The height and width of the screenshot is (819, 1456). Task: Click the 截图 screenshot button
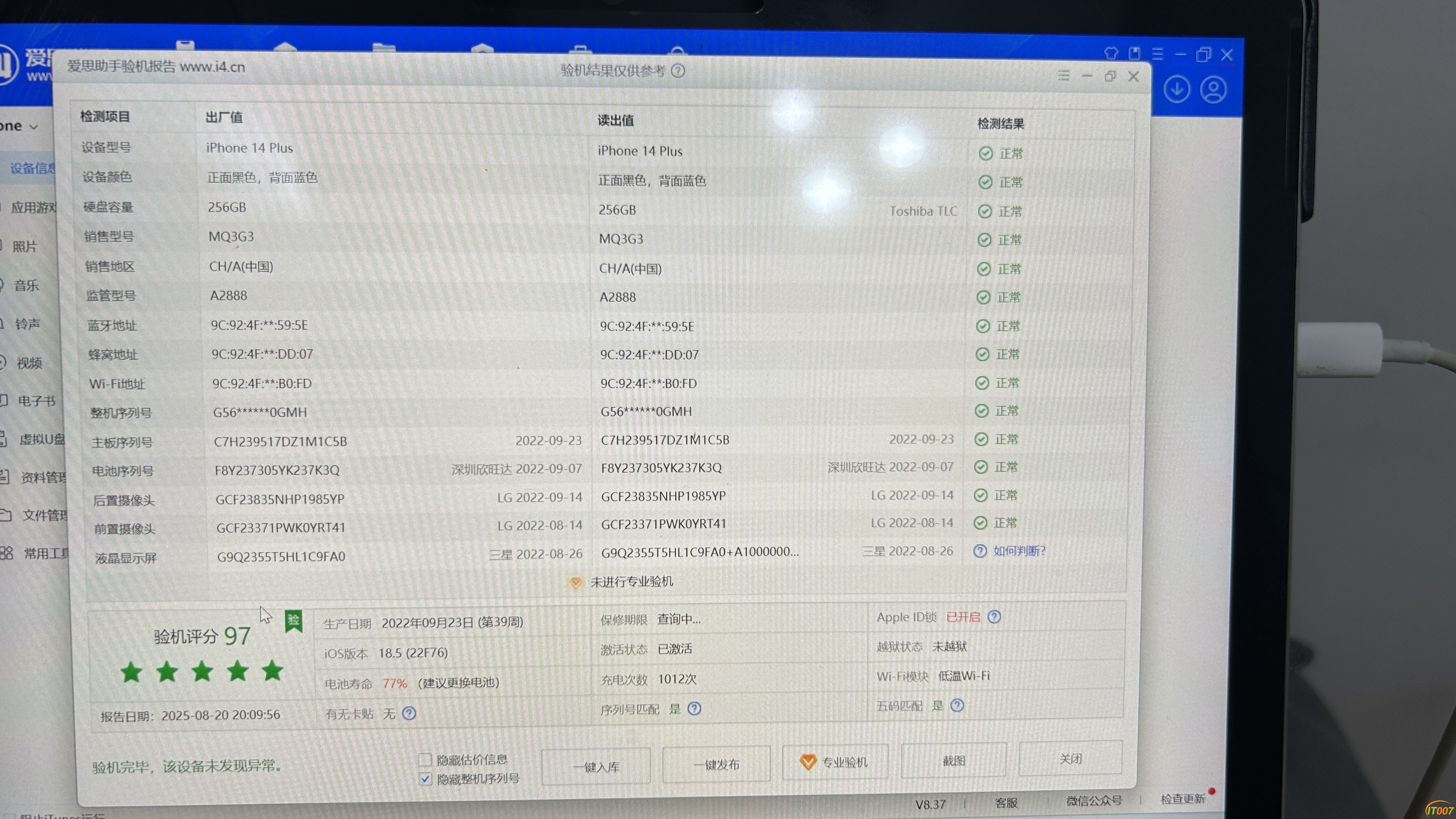(x=954, y=760)
